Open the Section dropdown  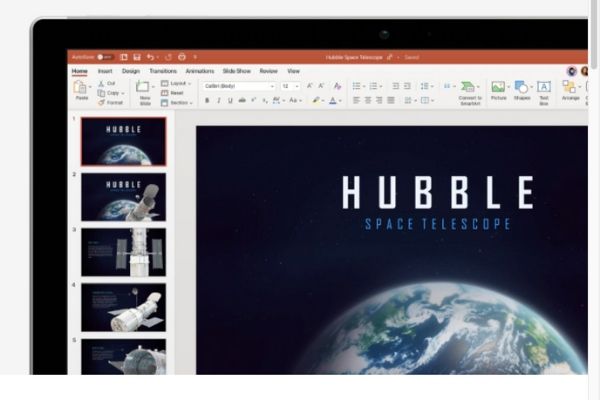click(176, 103)
